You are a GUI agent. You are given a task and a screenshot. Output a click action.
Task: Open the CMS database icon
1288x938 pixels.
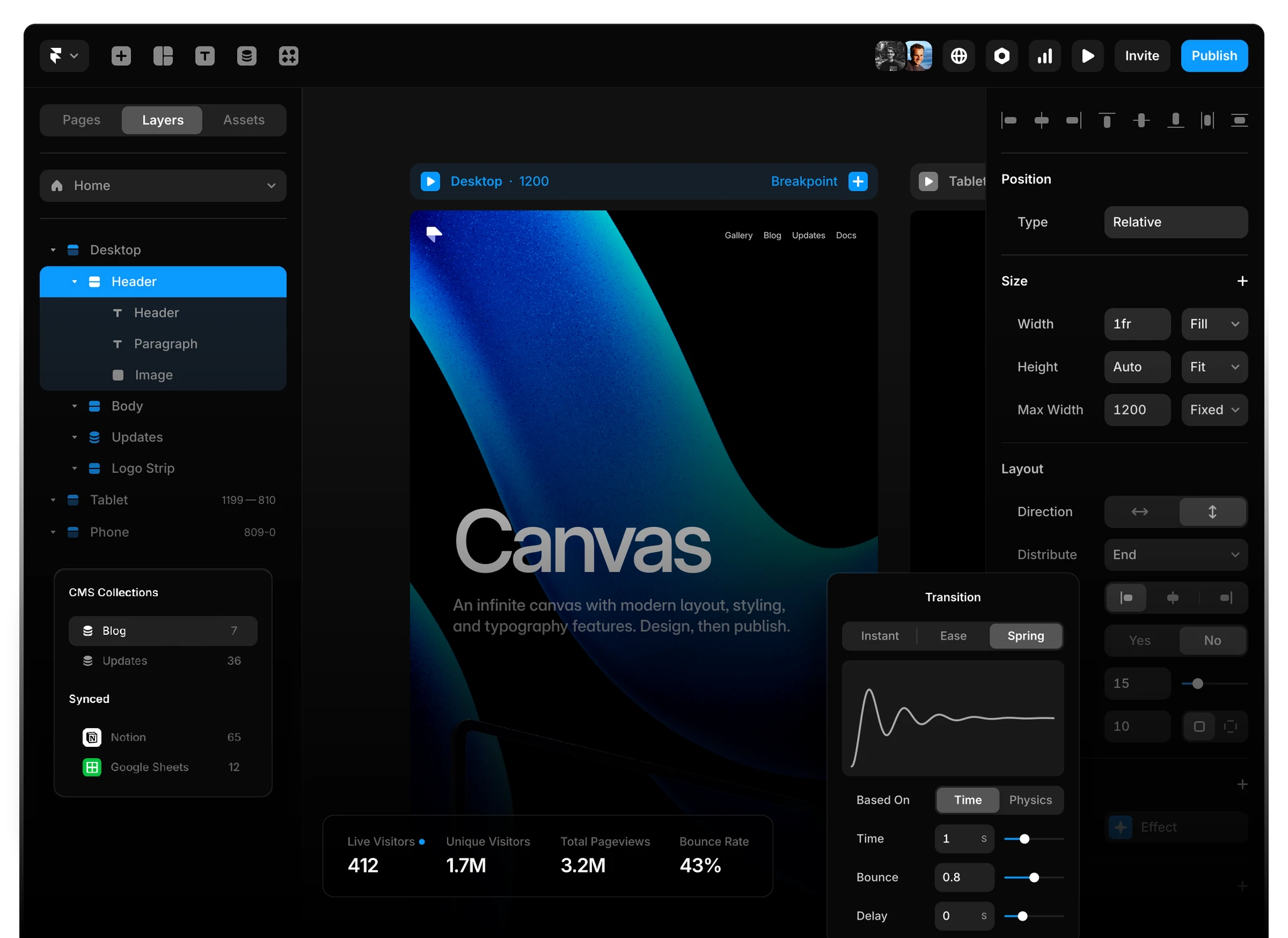click(x=247, y=56)
